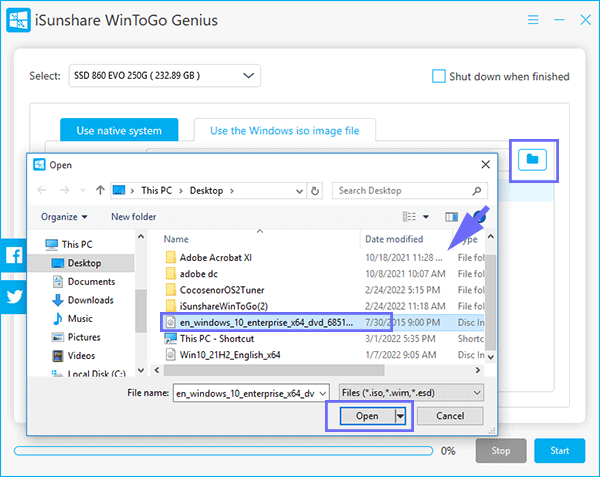The image size is (600, 477).
Task: Refresh the Desktop folder listing
Action: (x=315, y=190)
